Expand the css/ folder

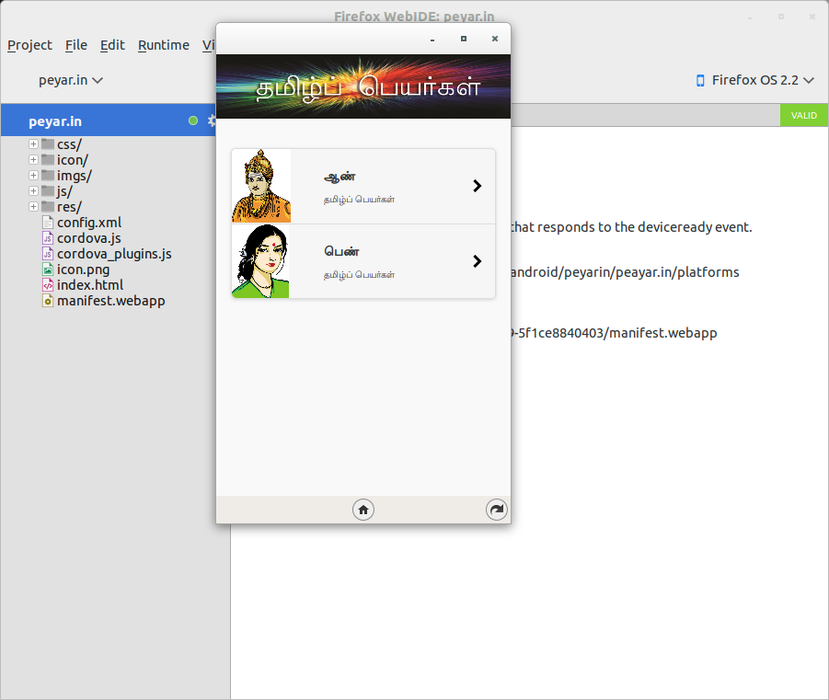(33, 144)
